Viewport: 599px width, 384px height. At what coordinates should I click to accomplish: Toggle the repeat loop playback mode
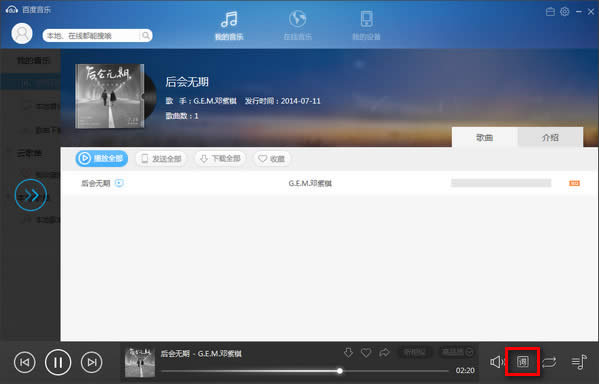coord(549,362)
